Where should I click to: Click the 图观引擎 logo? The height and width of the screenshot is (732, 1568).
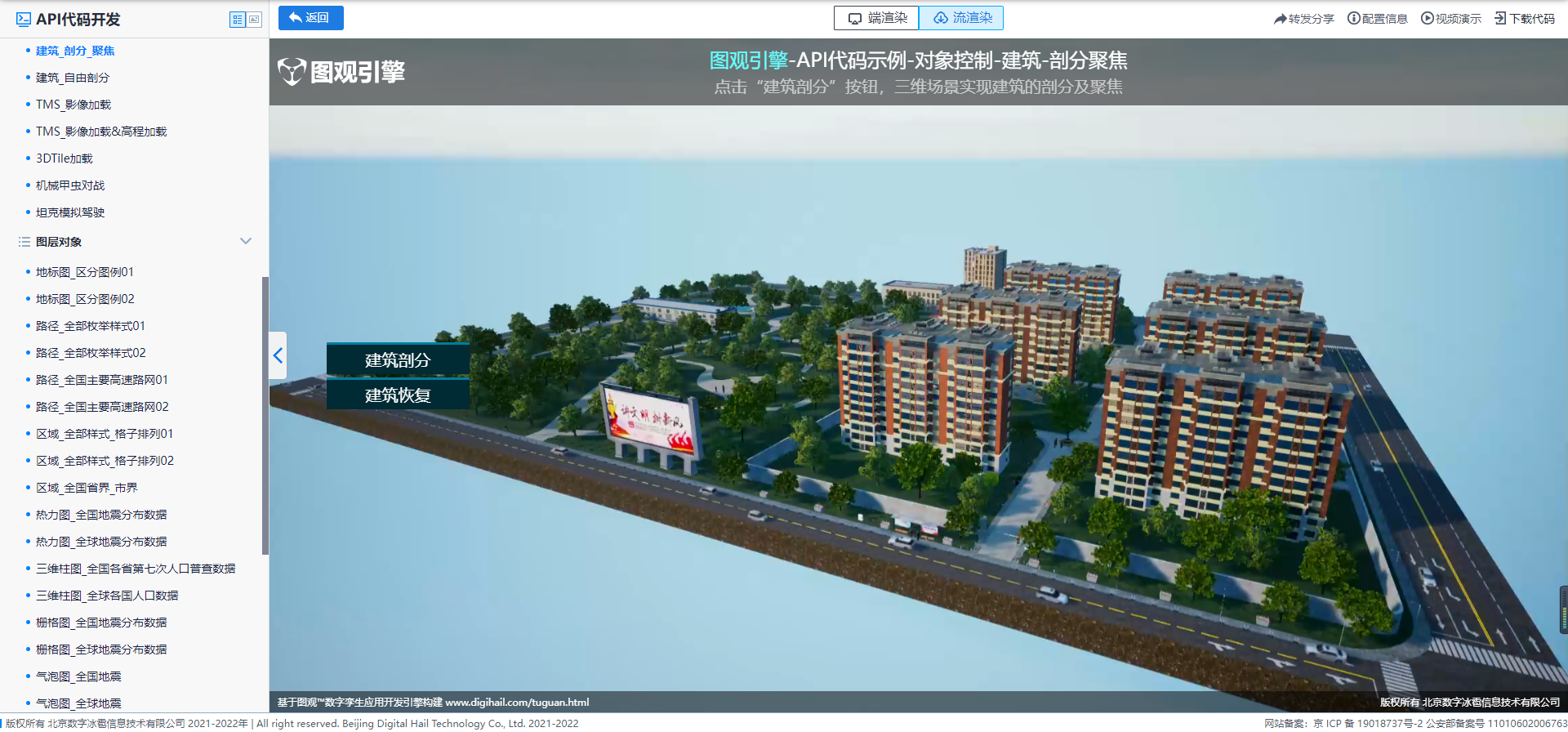(x=341, y=72)
